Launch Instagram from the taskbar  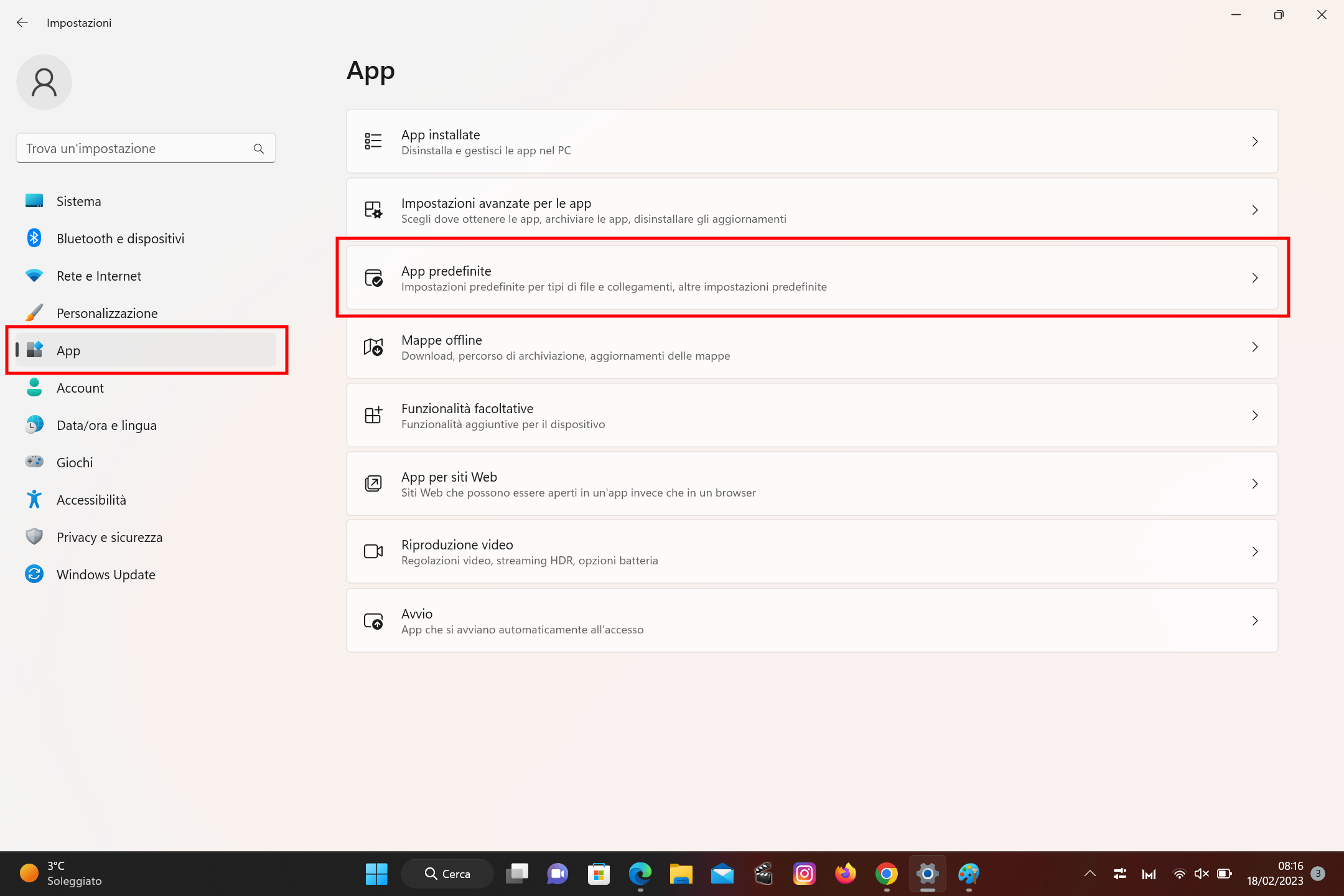(x=804, y=874)
